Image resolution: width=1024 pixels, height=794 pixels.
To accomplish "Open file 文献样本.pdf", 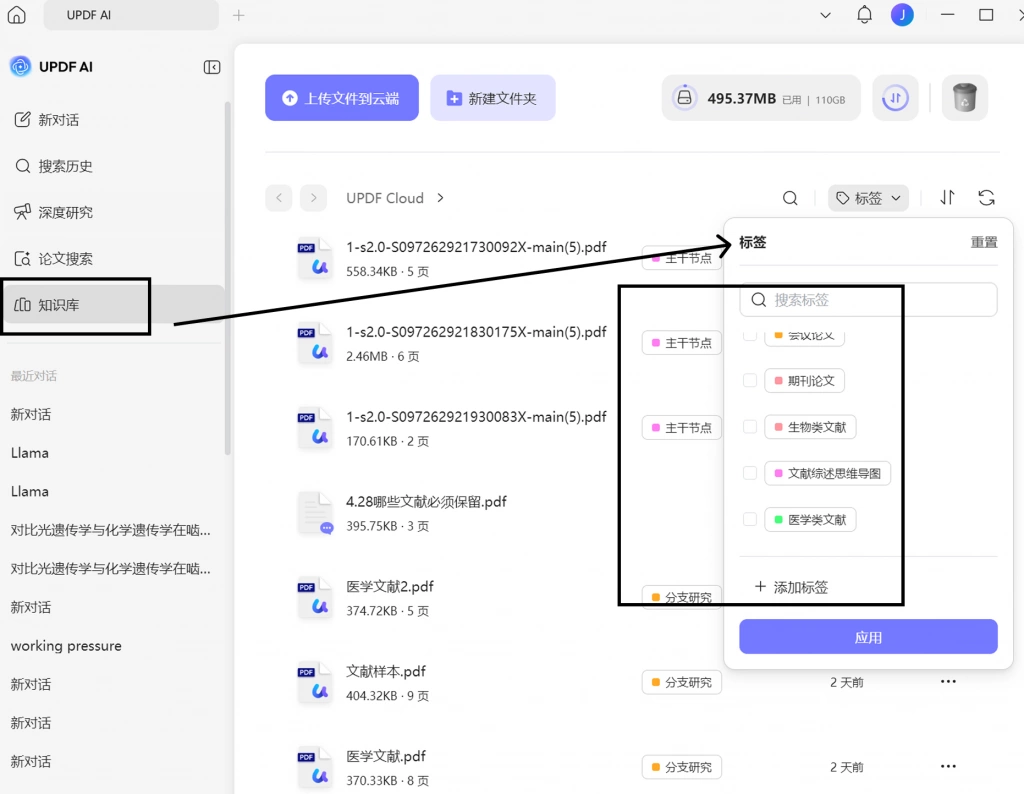I will pos(385,671).
